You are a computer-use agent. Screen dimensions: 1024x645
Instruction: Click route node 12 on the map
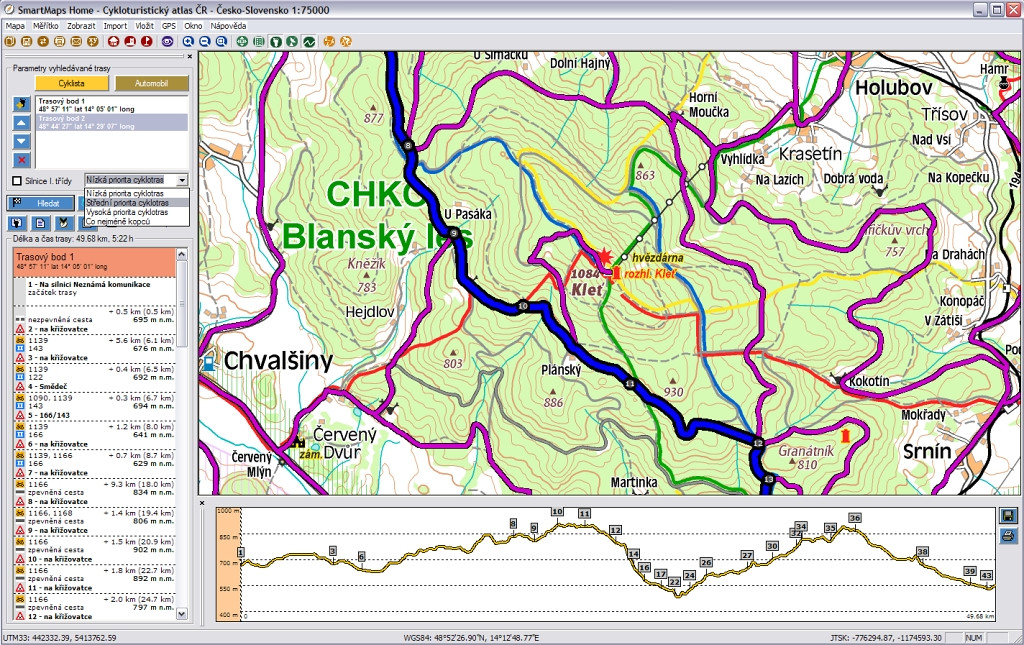click(x=758, y=443)
